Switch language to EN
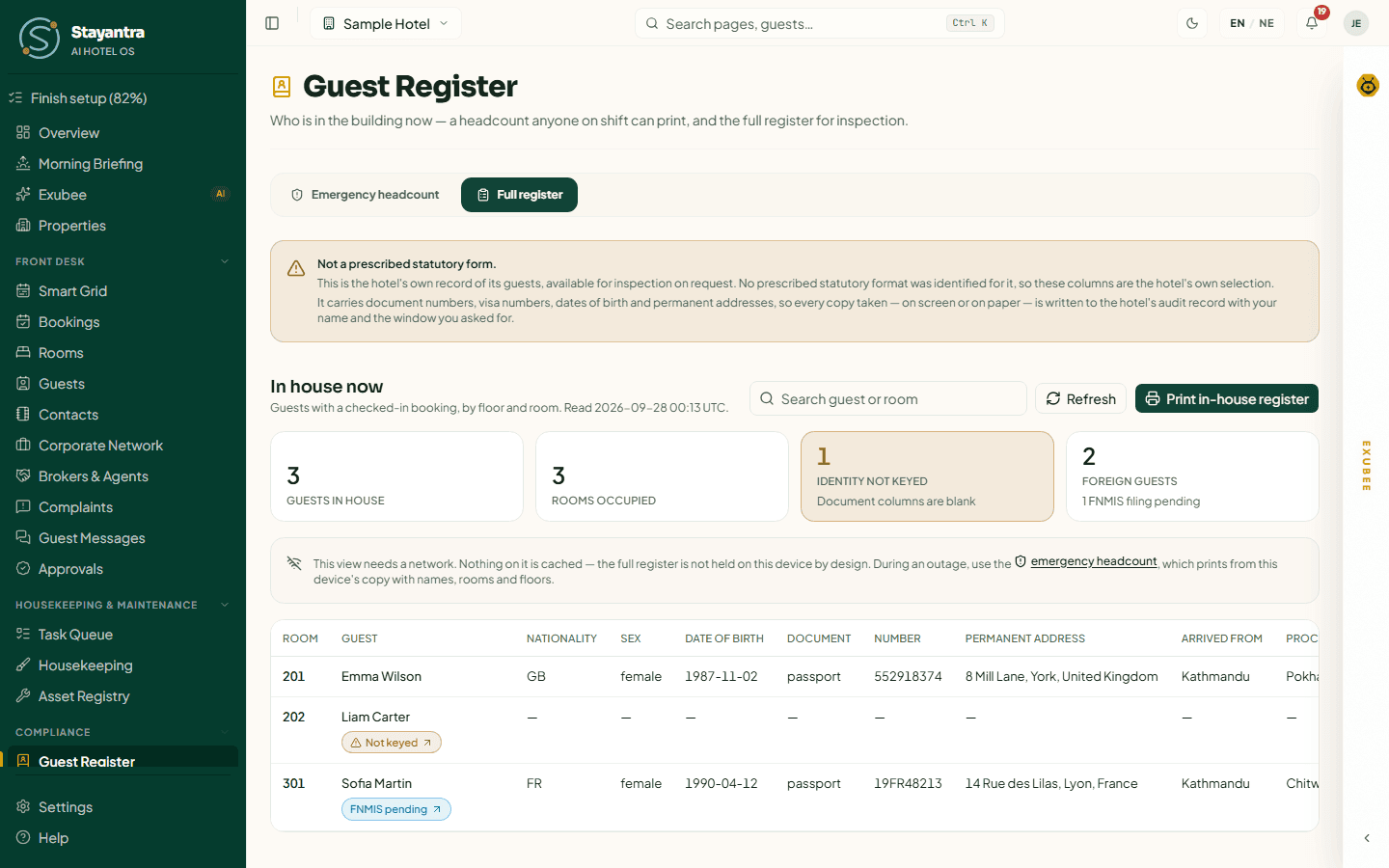The width and height of the screenshot is (1389, 868). click(1238, 23)
